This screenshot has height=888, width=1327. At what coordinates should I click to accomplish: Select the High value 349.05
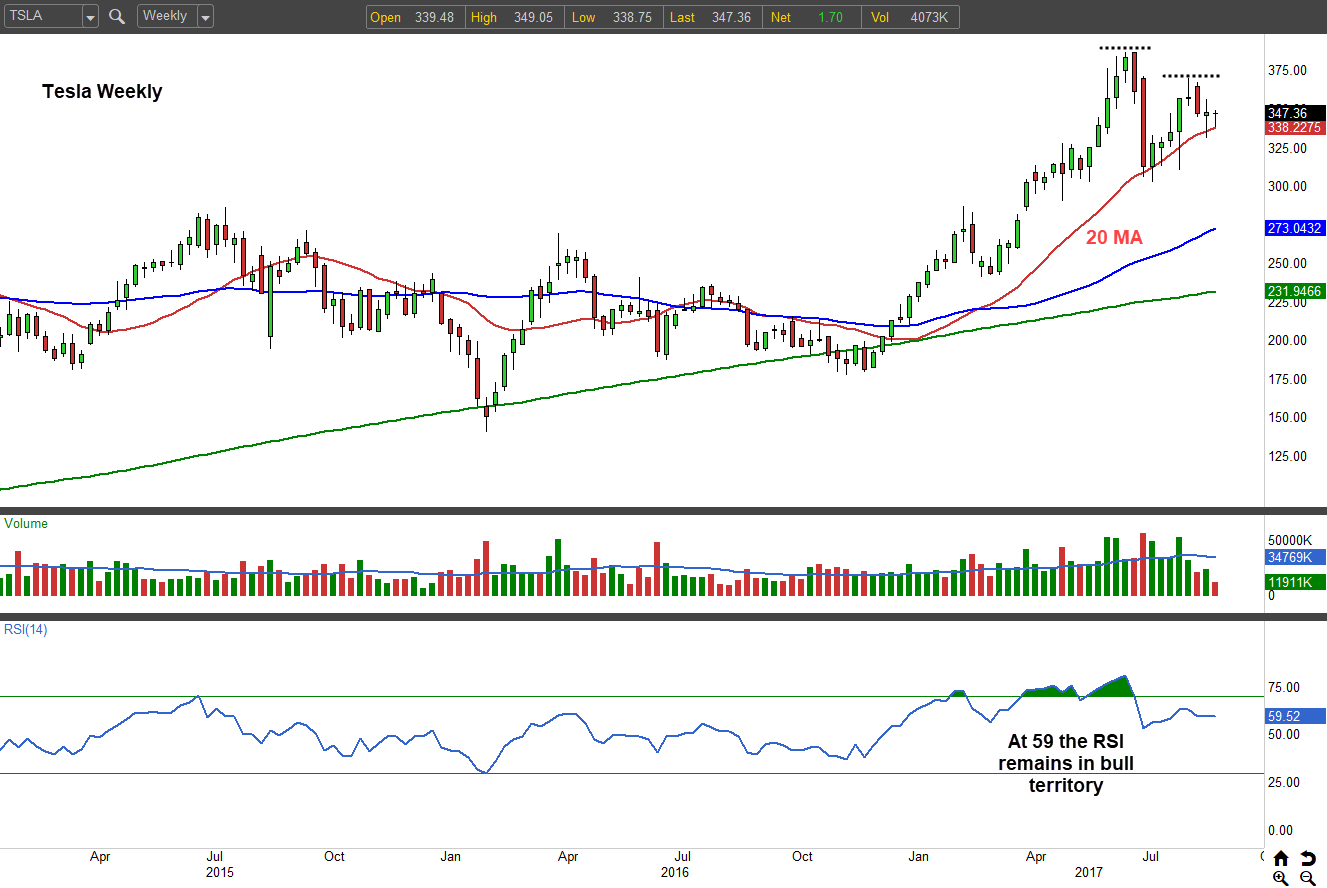point(533,17)
